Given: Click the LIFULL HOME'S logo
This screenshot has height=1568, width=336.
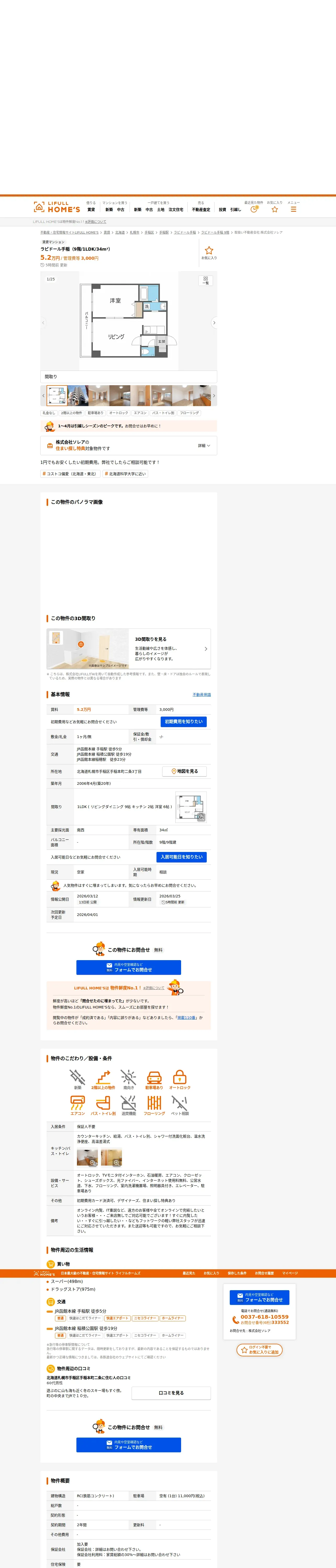Looking at the screenshot, I should 57,207.
